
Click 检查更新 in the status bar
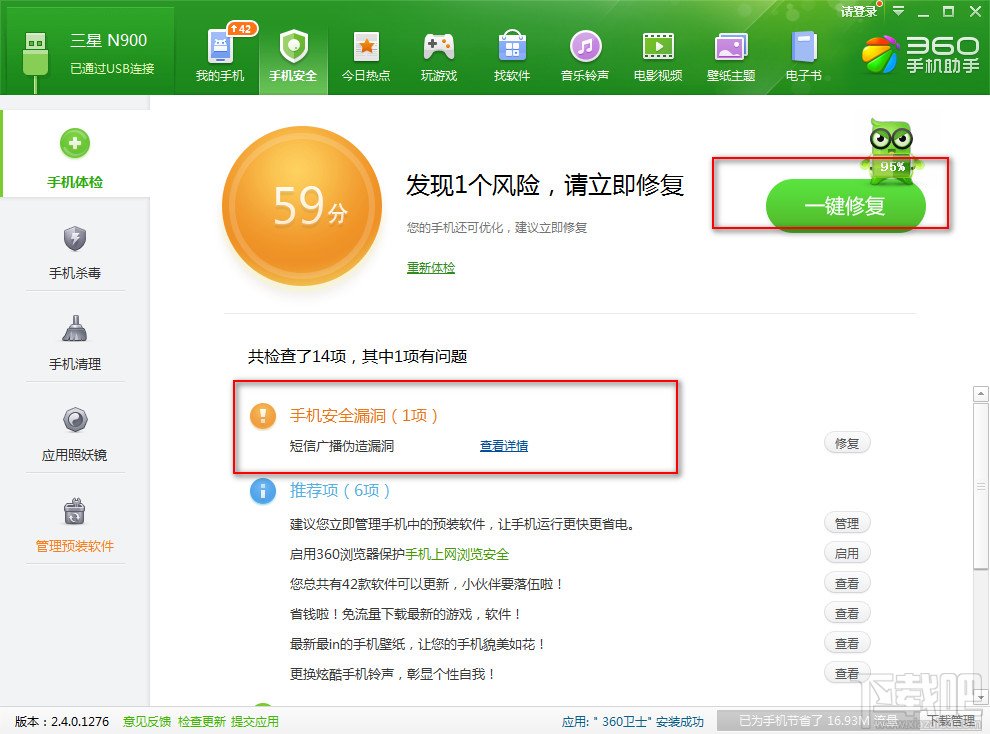tap(200, 720)
